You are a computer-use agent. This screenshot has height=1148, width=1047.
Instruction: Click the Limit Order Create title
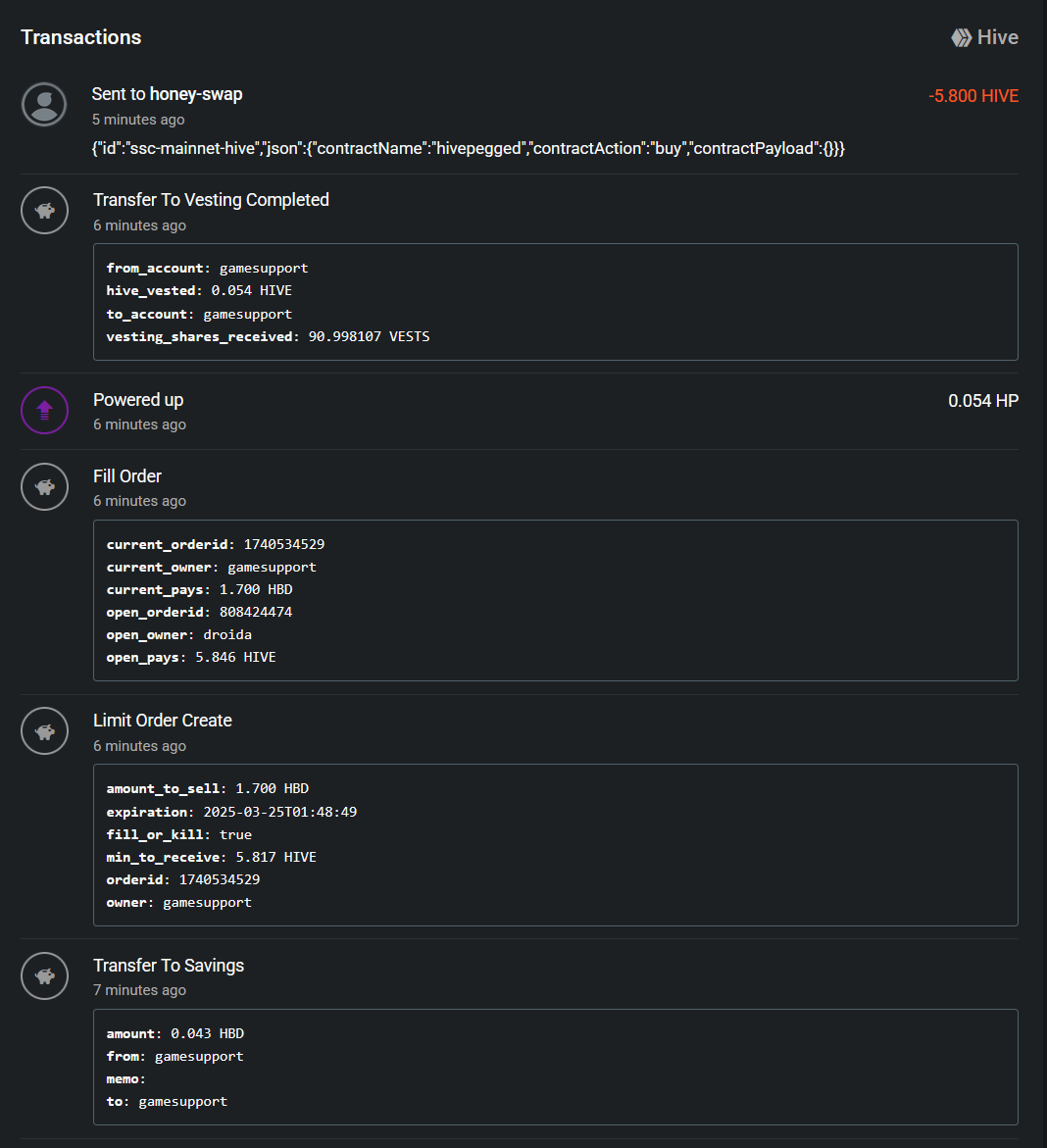[162, 721]
